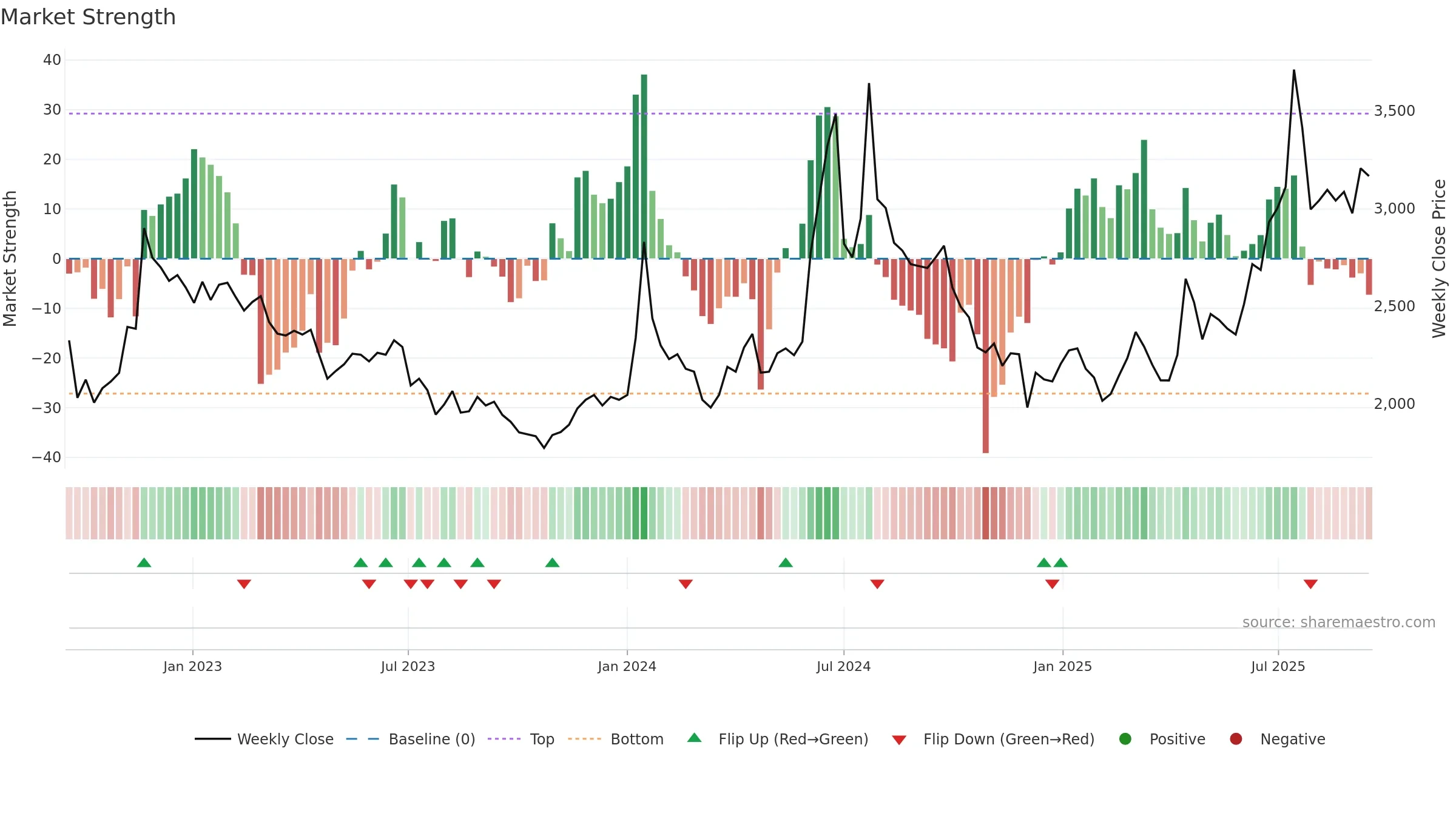The height and width of the screenshot is (819, 1456).
Task: Toggle the Top legend entry
Action: (x=521, y=739)
